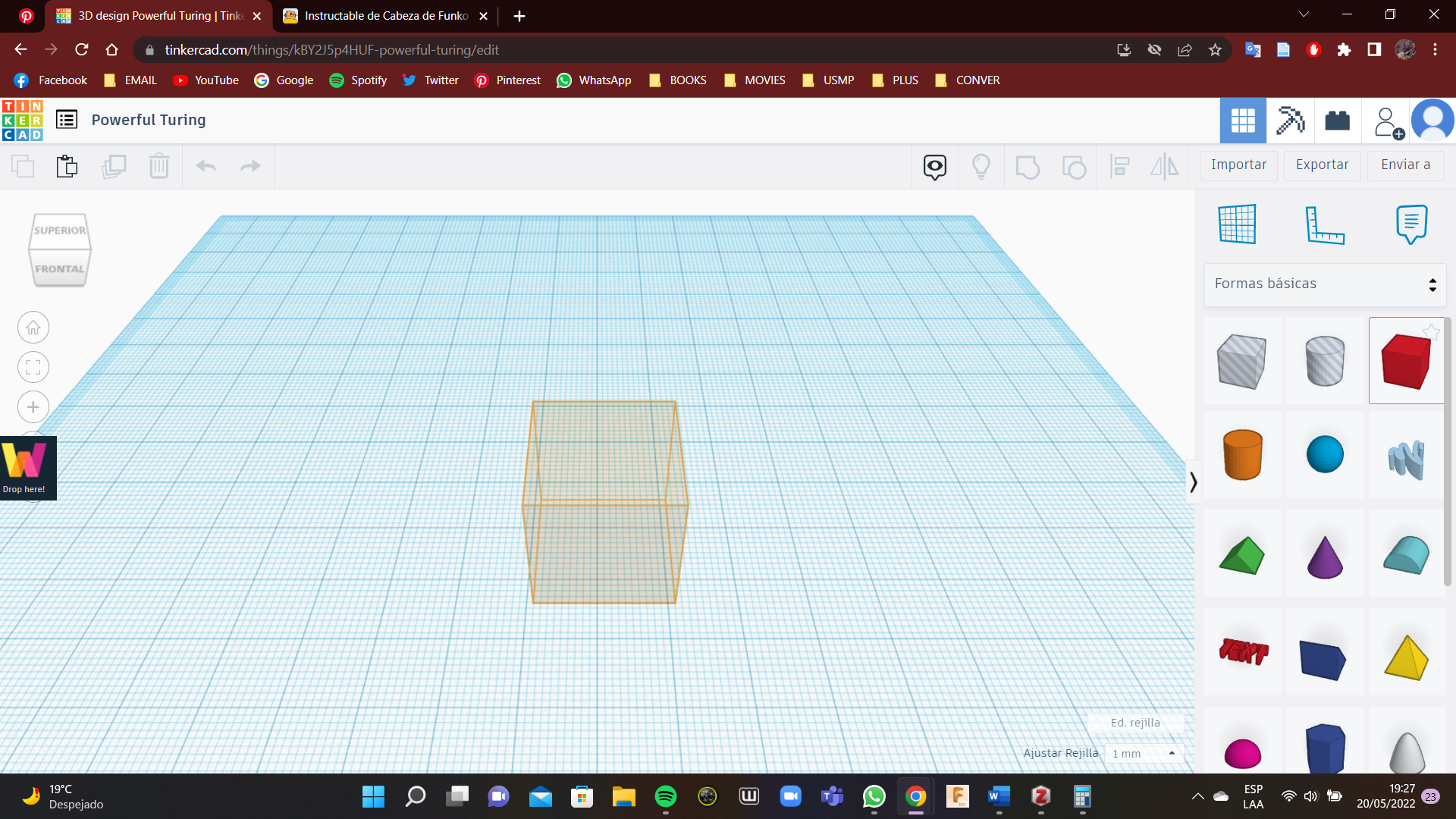This screenshot has height=819, width=1456.
Task: Click the Importar button
Action: [1238, 165]
